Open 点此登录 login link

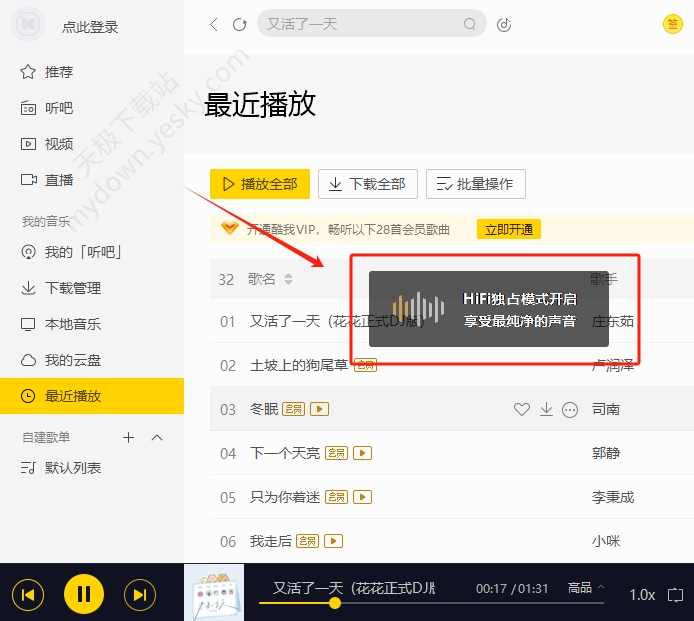tap(90, 27)
